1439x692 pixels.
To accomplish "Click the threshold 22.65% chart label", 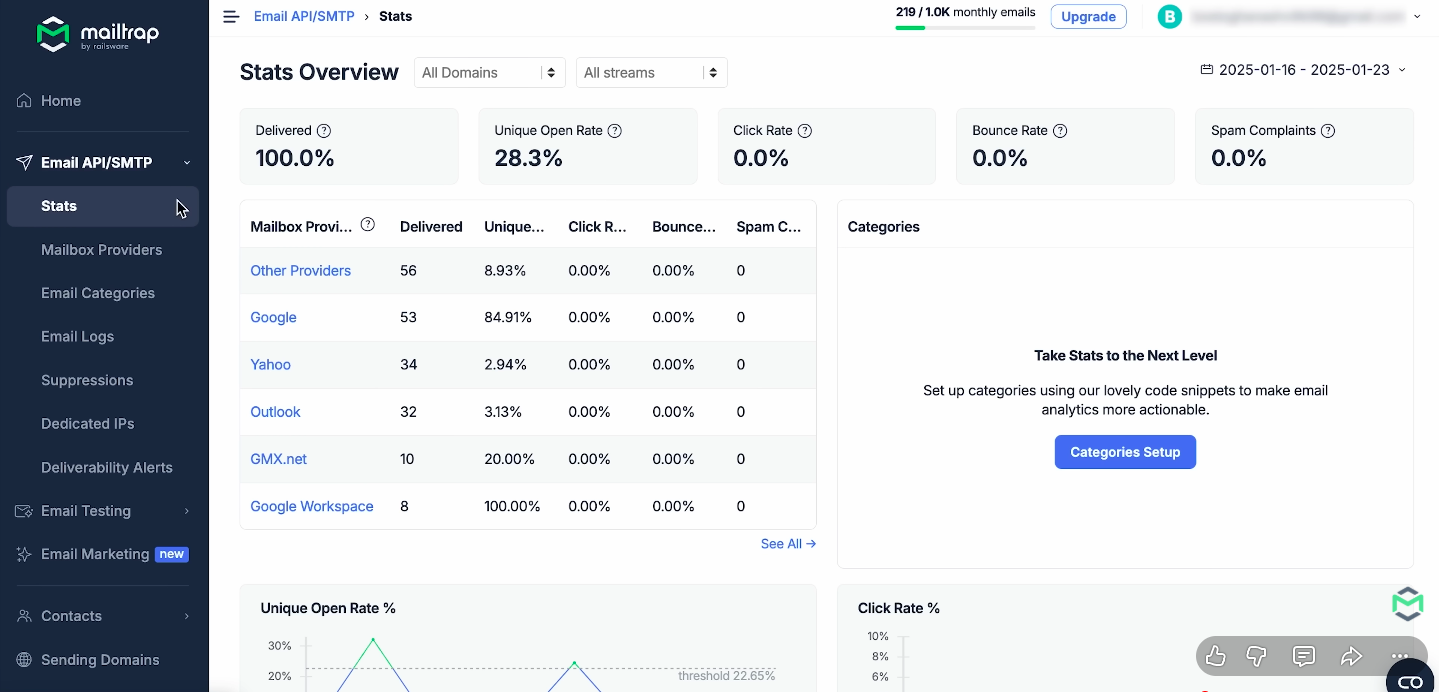I will 726,676.
